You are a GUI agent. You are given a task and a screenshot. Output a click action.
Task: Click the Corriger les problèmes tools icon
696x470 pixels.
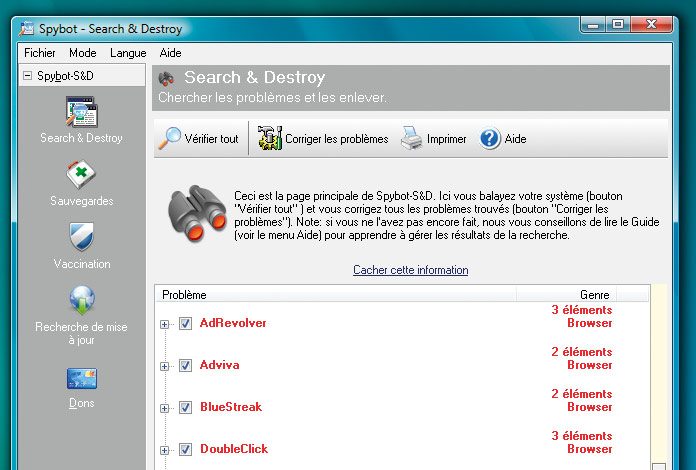[x=270, y=138]
